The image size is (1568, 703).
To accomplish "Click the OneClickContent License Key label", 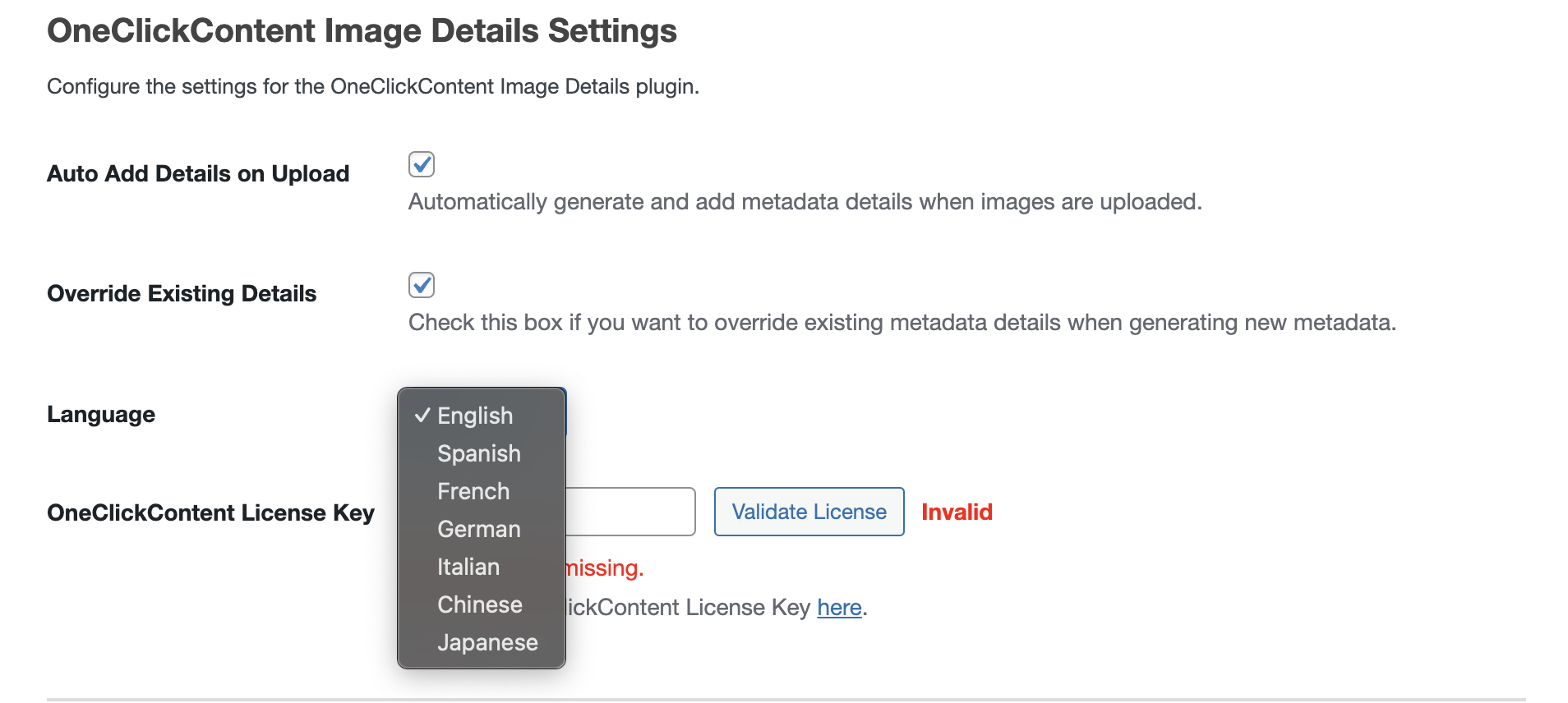I will click(x=210, y=512).
